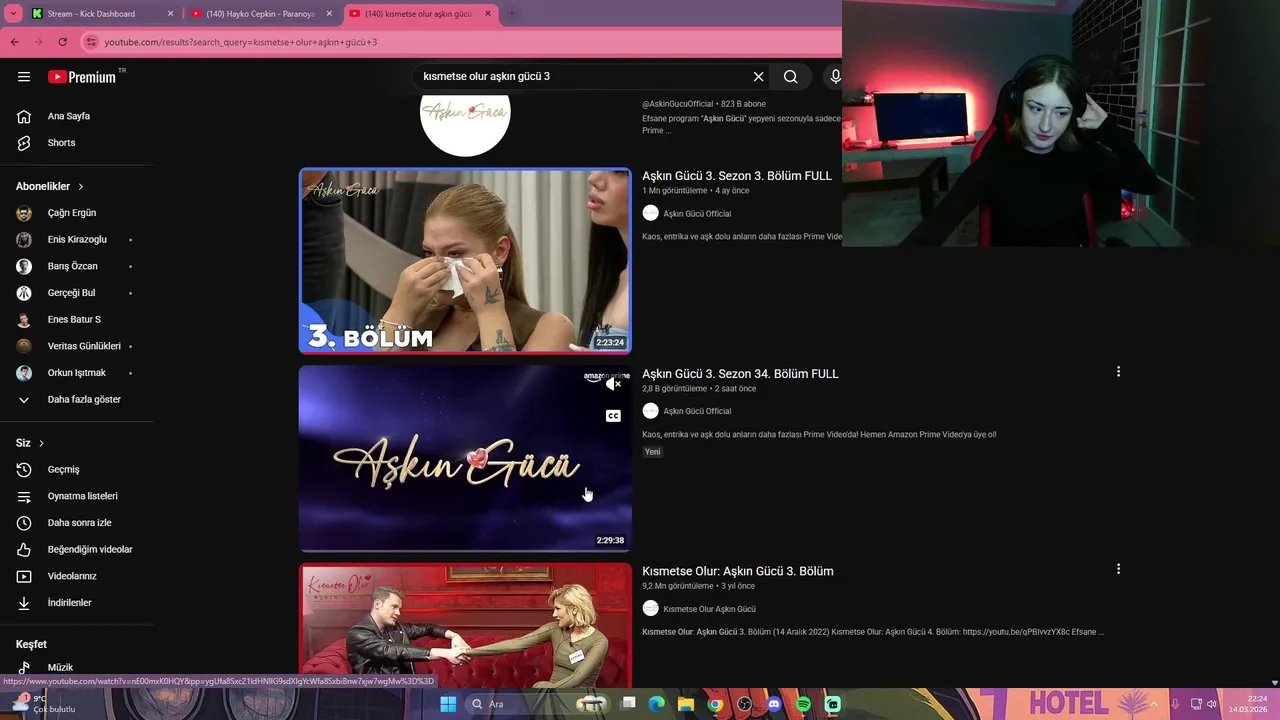Close the Hayko Cepkin tab

point(329,14)
